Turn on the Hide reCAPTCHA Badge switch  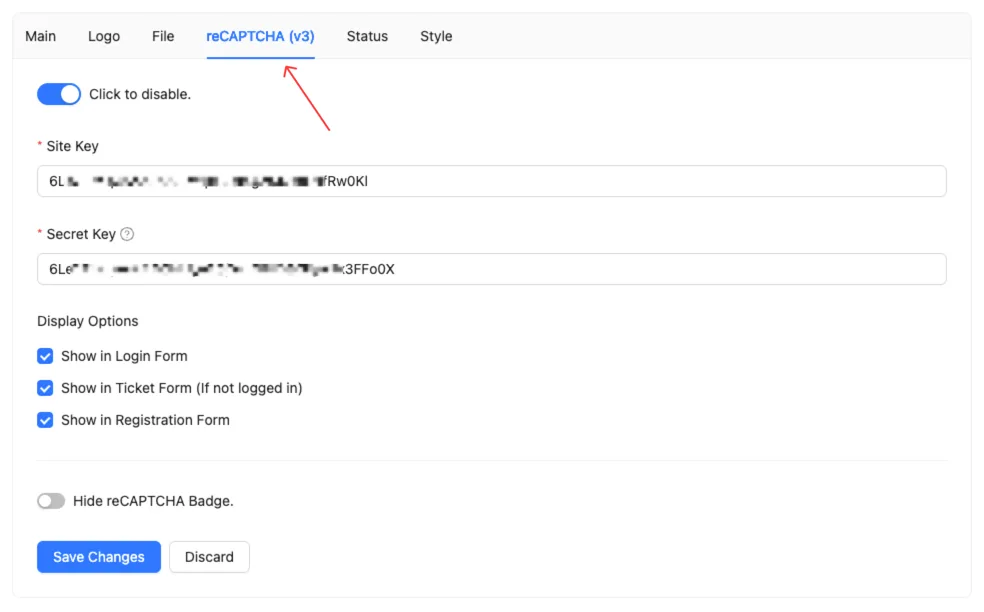pyautogui.click(x=51, y=501)
